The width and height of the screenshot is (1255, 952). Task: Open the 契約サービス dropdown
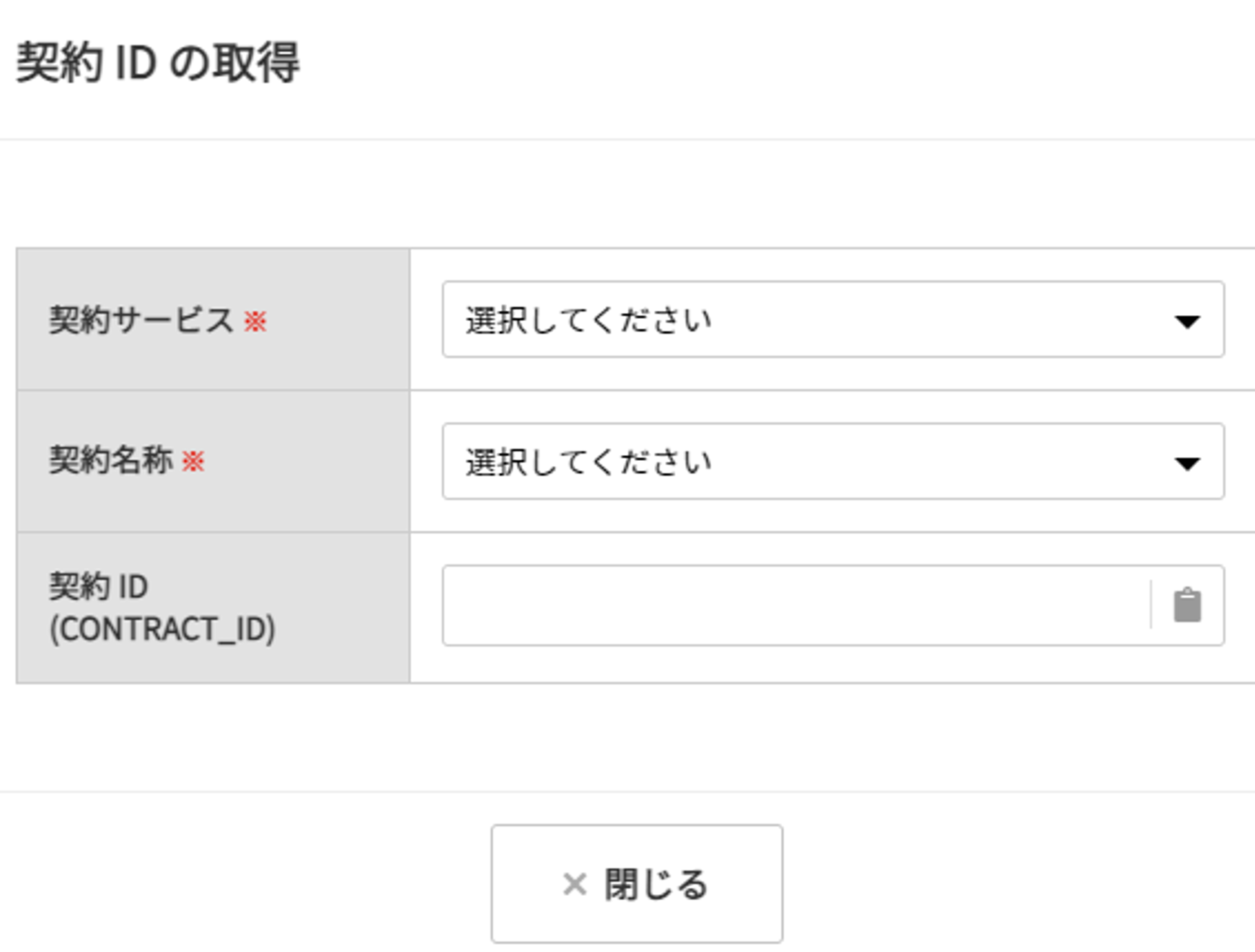click(833, 319)
